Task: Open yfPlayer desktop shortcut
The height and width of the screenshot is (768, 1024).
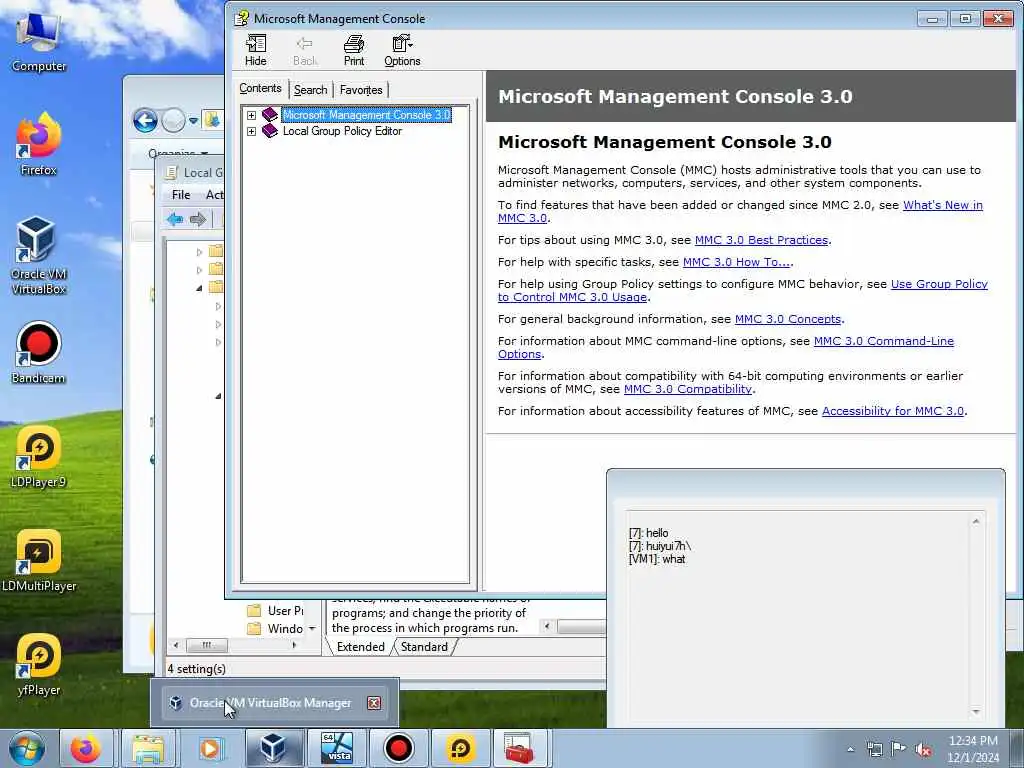Action: [x=39, y=664]
